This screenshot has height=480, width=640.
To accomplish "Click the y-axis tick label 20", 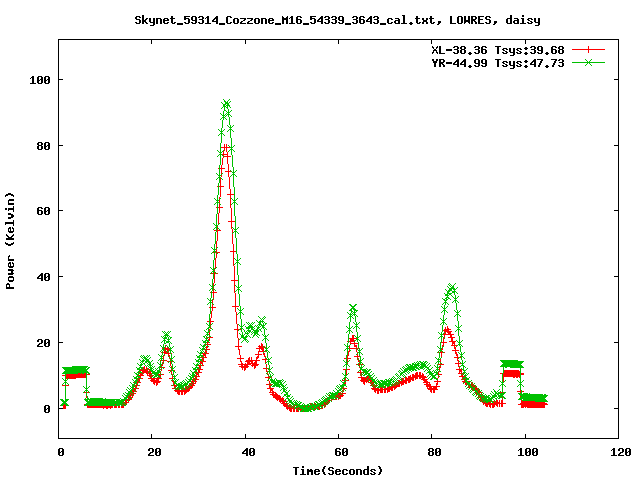I will point(44,343).
